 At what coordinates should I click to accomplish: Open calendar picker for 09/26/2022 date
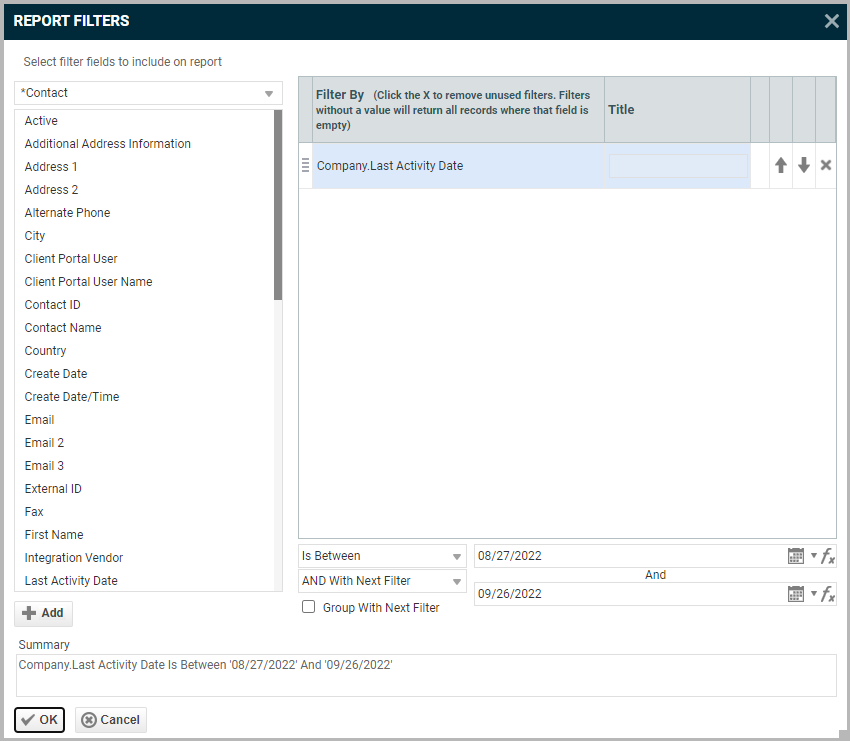[796, 594]
